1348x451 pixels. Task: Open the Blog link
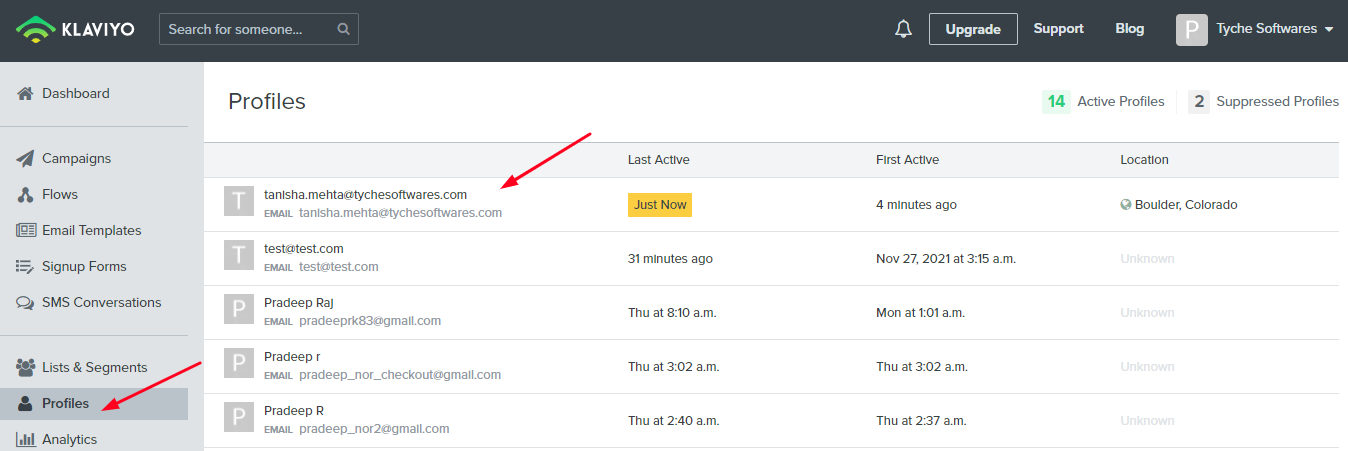1129,29
